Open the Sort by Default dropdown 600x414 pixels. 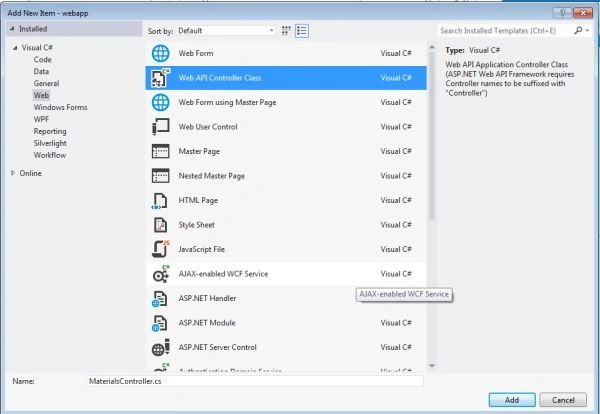[226, 31]
